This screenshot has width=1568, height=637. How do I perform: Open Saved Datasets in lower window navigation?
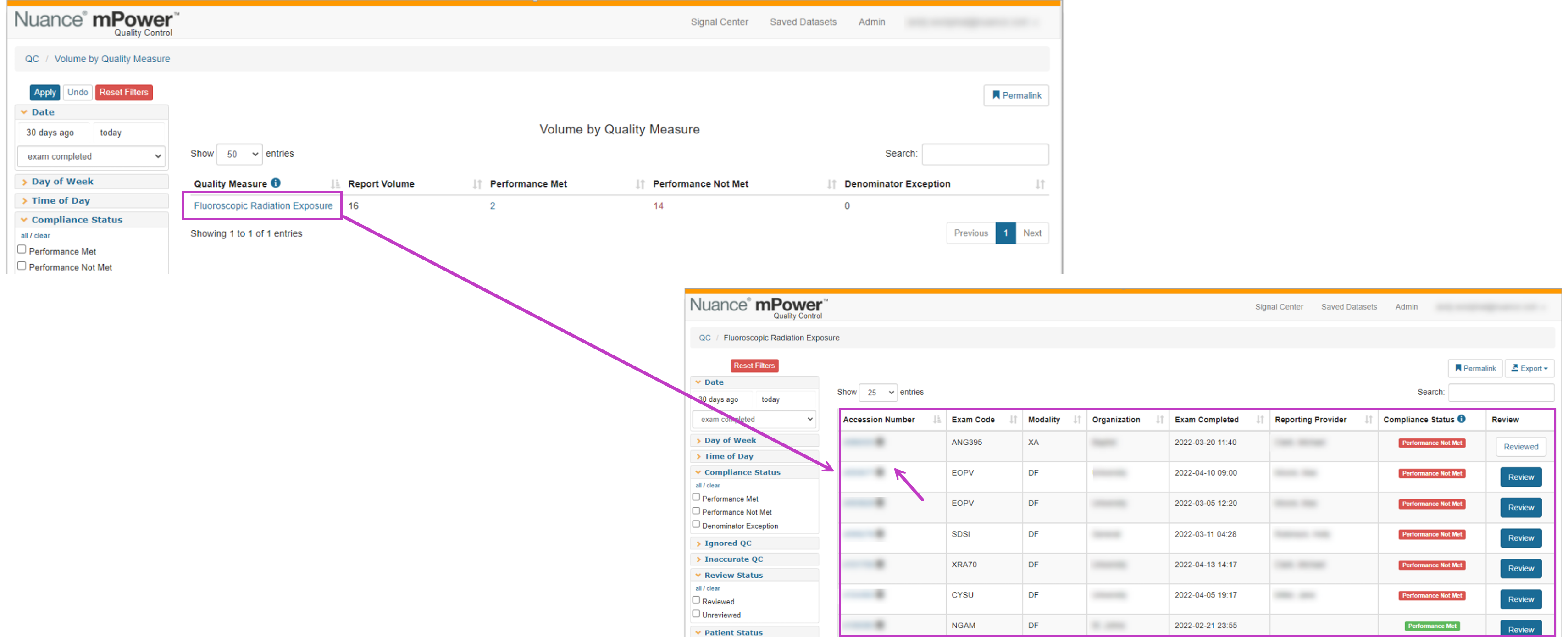click(x=1349, y=307)
